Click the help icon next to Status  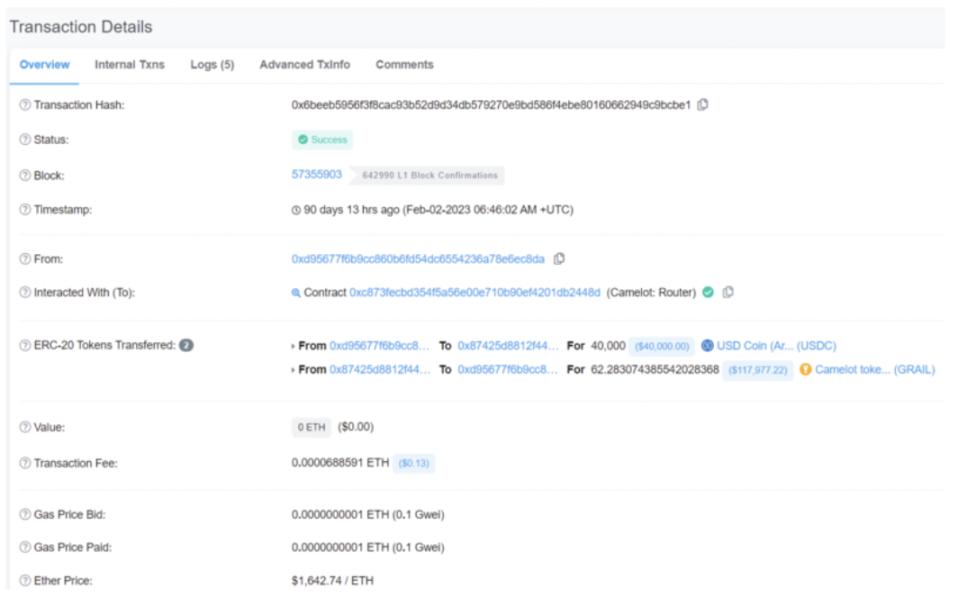click(25, 140)
